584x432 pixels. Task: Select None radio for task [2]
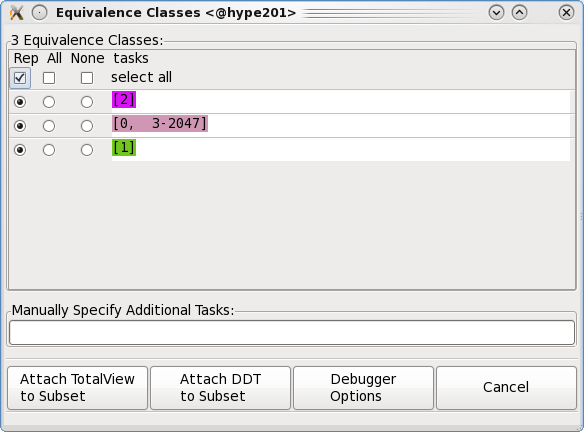click(x=87, y=102)
